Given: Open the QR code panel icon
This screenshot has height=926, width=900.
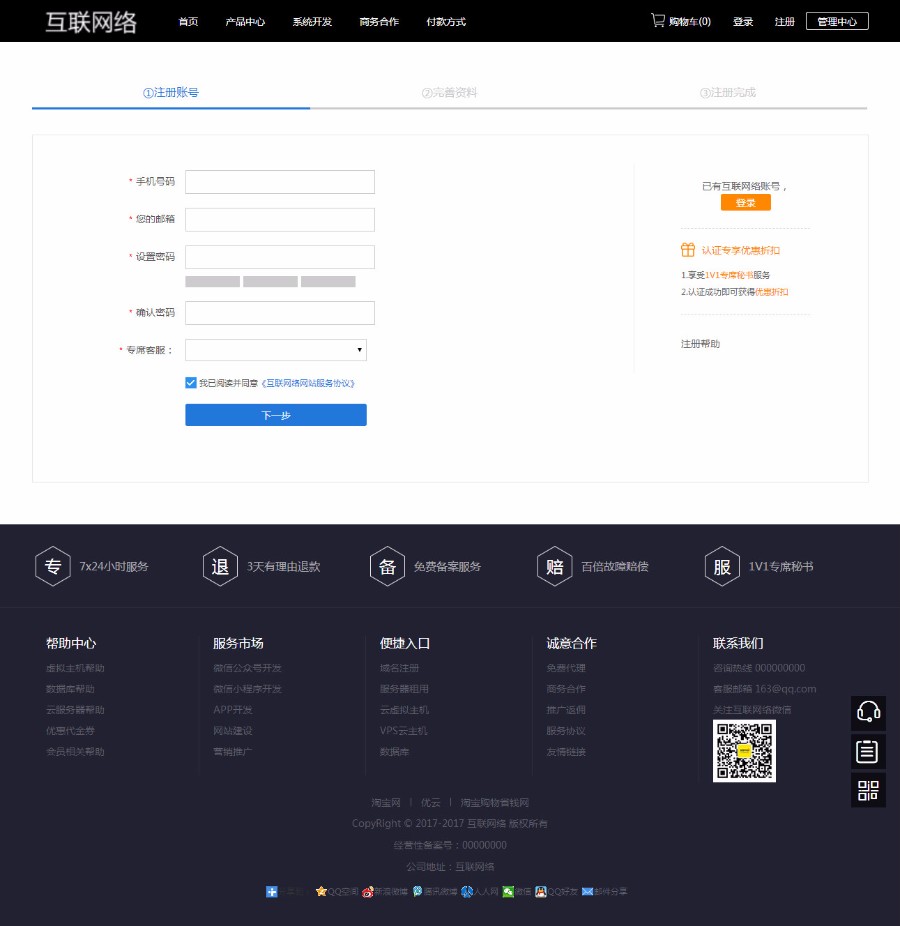Looking at the screenshot, I should [868, 789].
